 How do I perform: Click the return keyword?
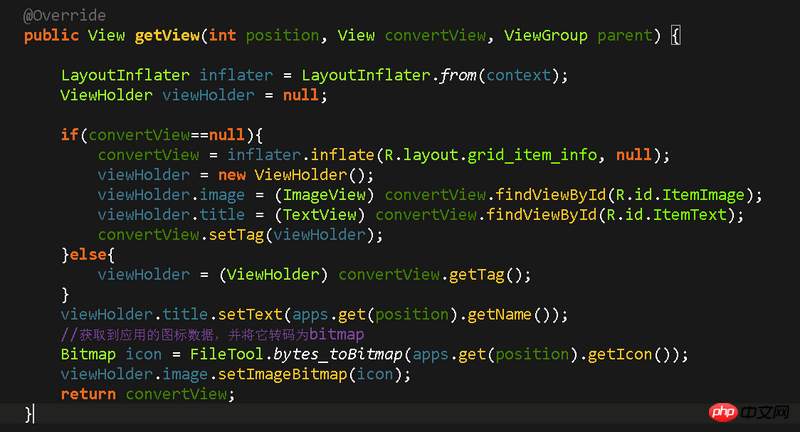(x=88, y=393)
